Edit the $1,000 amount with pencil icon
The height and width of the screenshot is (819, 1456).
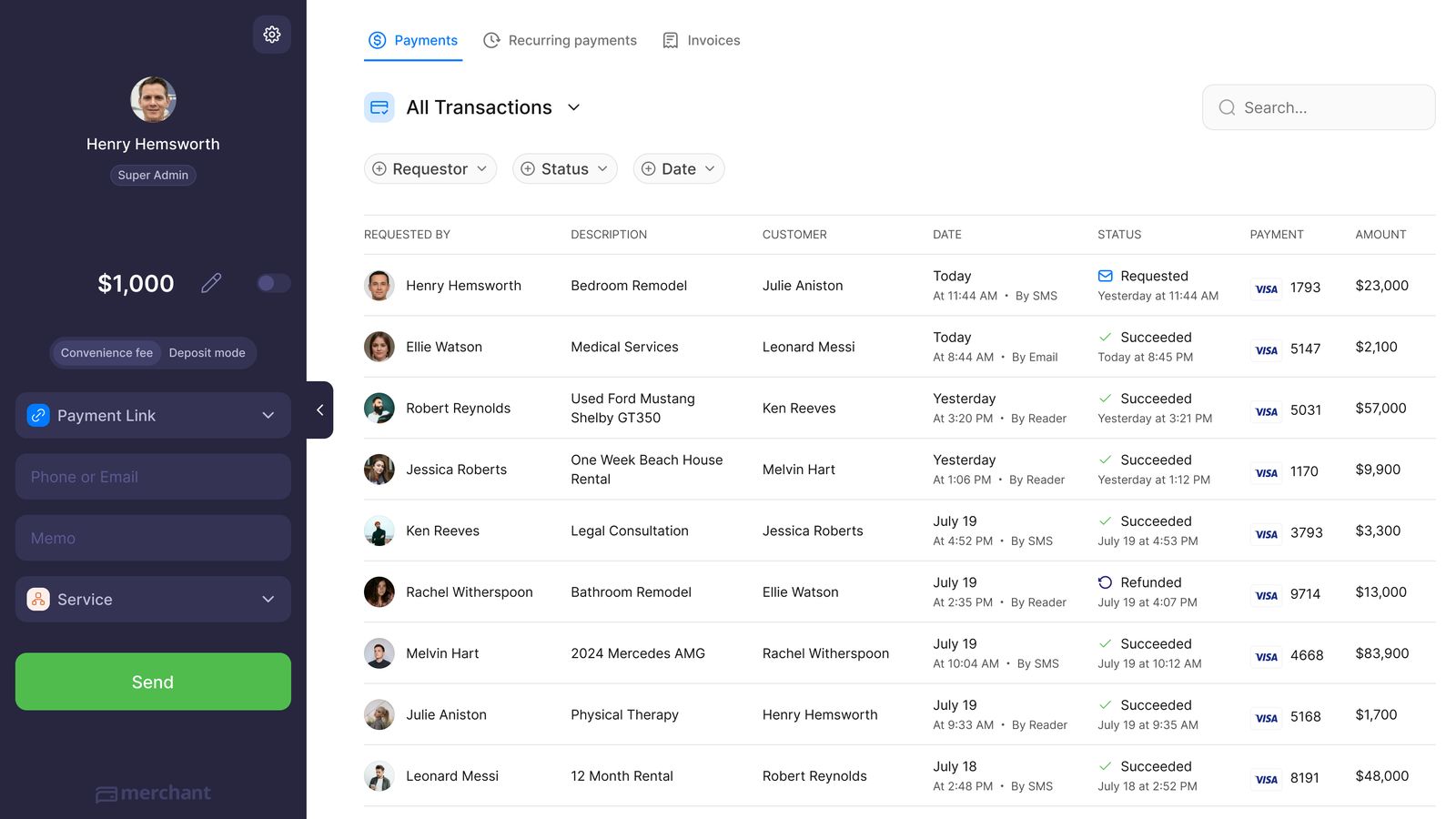click(x=211, y=283)
